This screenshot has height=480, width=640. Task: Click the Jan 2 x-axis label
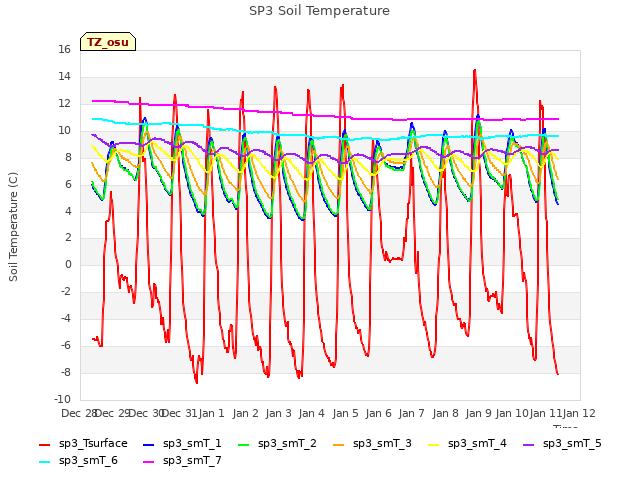point(246,413)
